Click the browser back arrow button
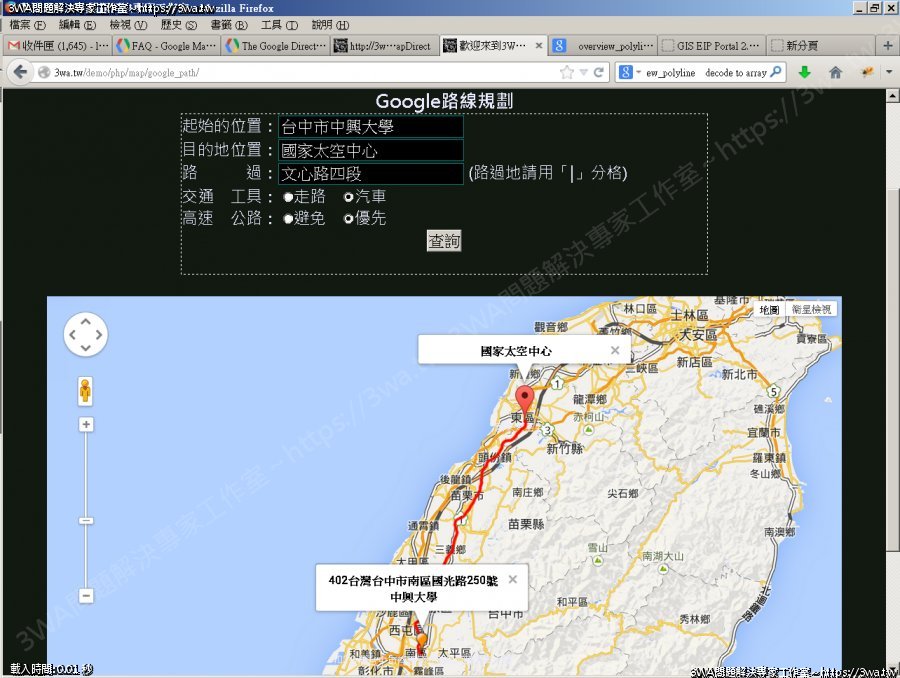 coord(19,72)
